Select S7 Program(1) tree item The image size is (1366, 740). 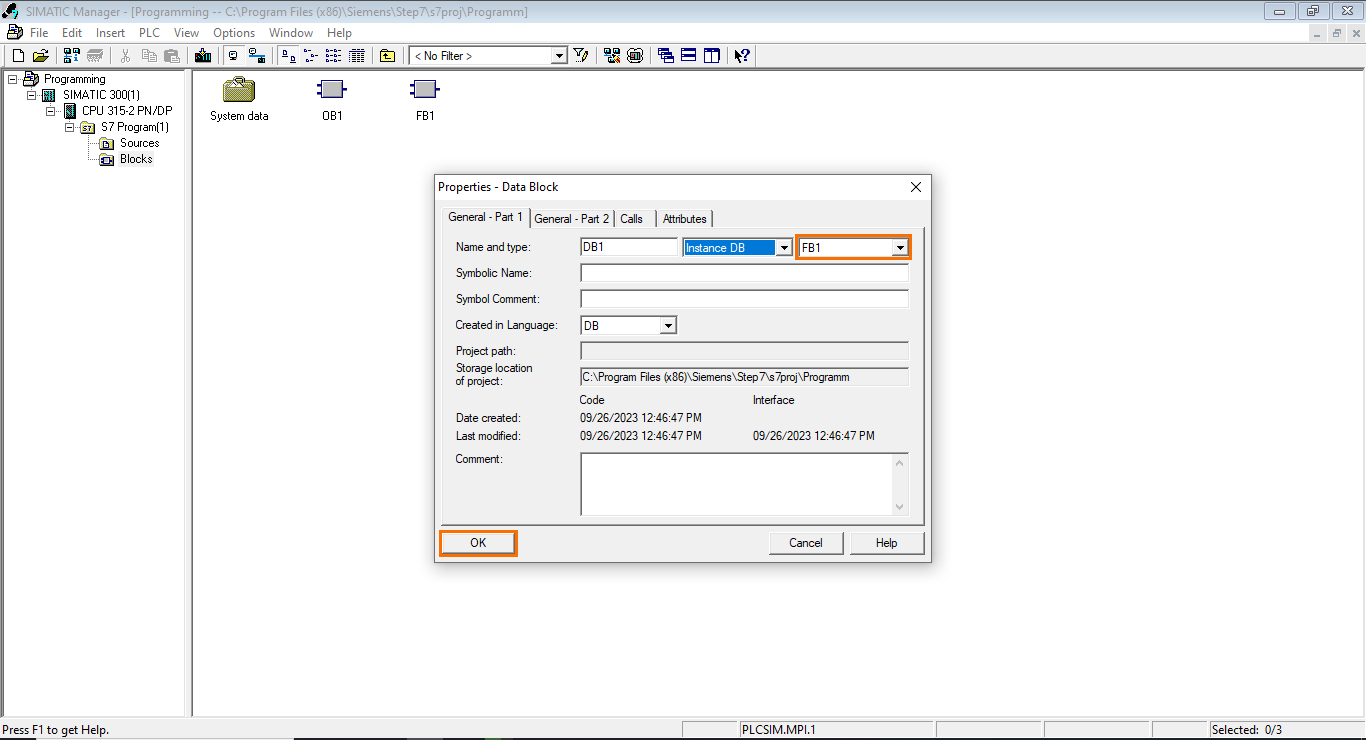coord(135,127)
